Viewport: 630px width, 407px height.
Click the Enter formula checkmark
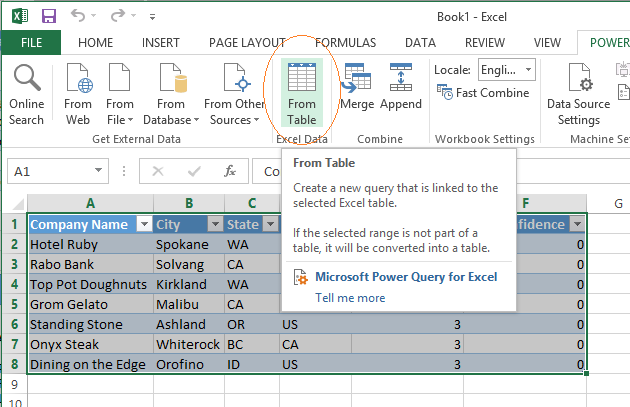point(194,172)
